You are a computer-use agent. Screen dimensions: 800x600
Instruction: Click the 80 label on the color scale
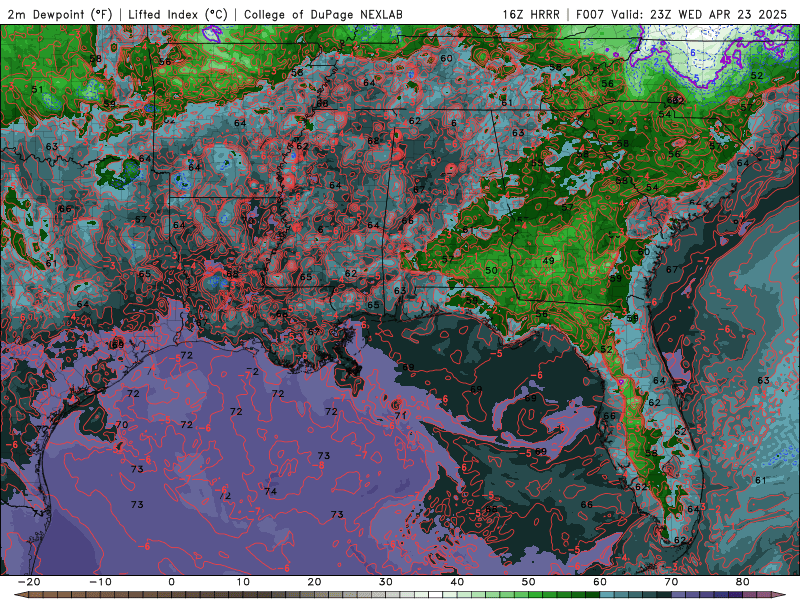coord(743,582)
